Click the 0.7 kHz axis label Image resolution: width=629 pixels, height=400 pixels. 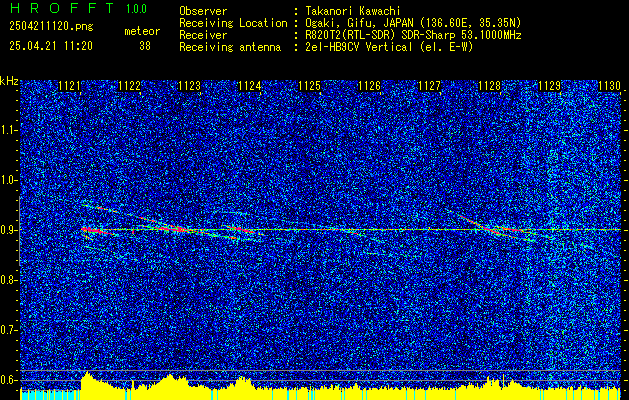8,330
